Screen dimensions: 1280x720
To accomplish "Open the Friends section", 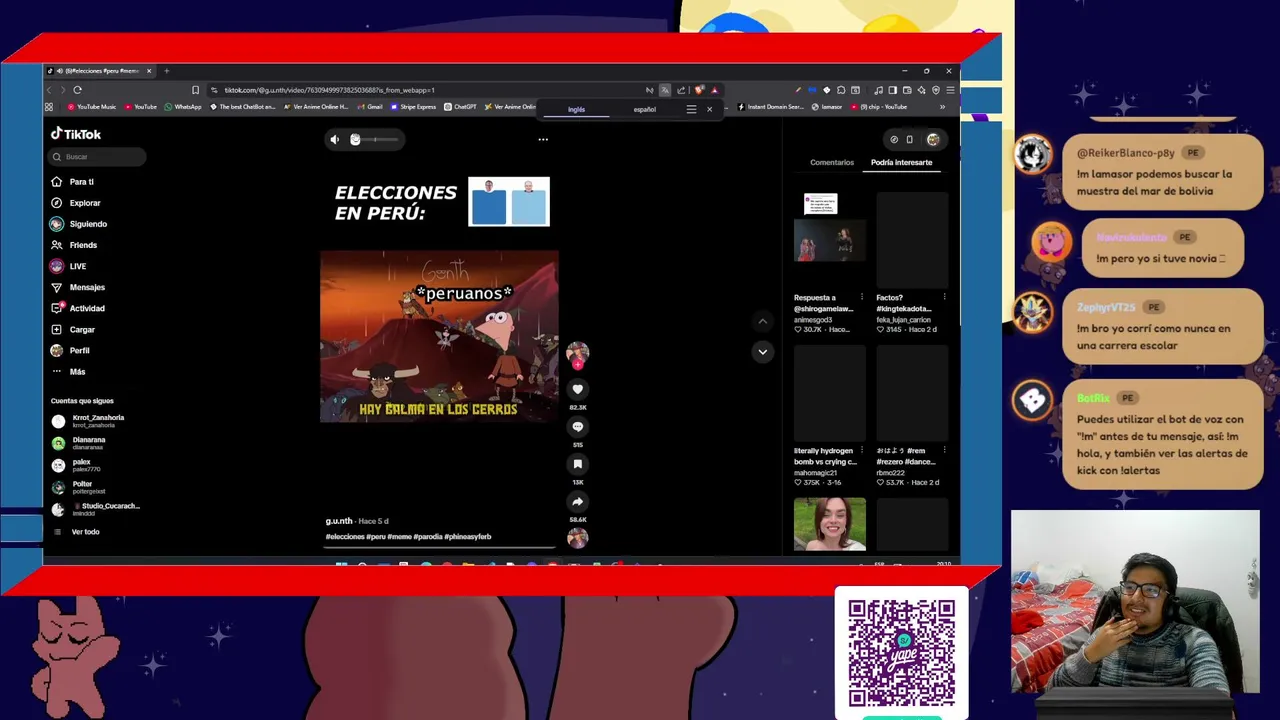I will (75, 245).
